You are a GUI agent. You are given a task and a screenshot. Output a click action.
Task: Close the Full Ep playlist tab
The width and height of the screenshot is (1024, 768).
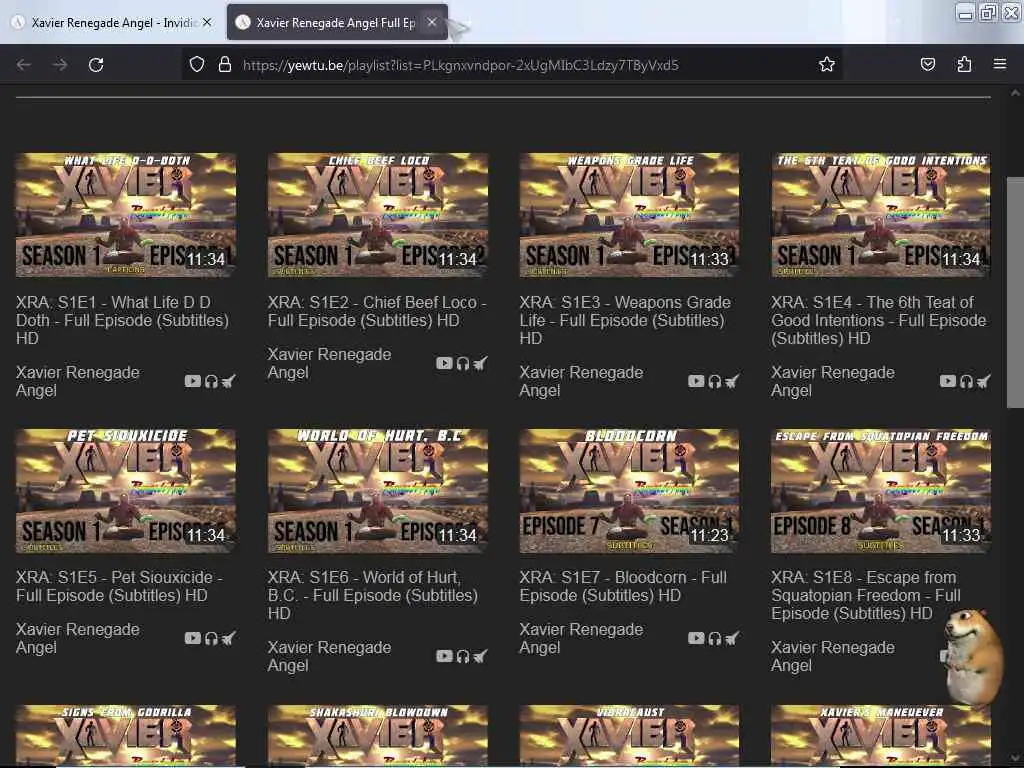coord(432,22)
